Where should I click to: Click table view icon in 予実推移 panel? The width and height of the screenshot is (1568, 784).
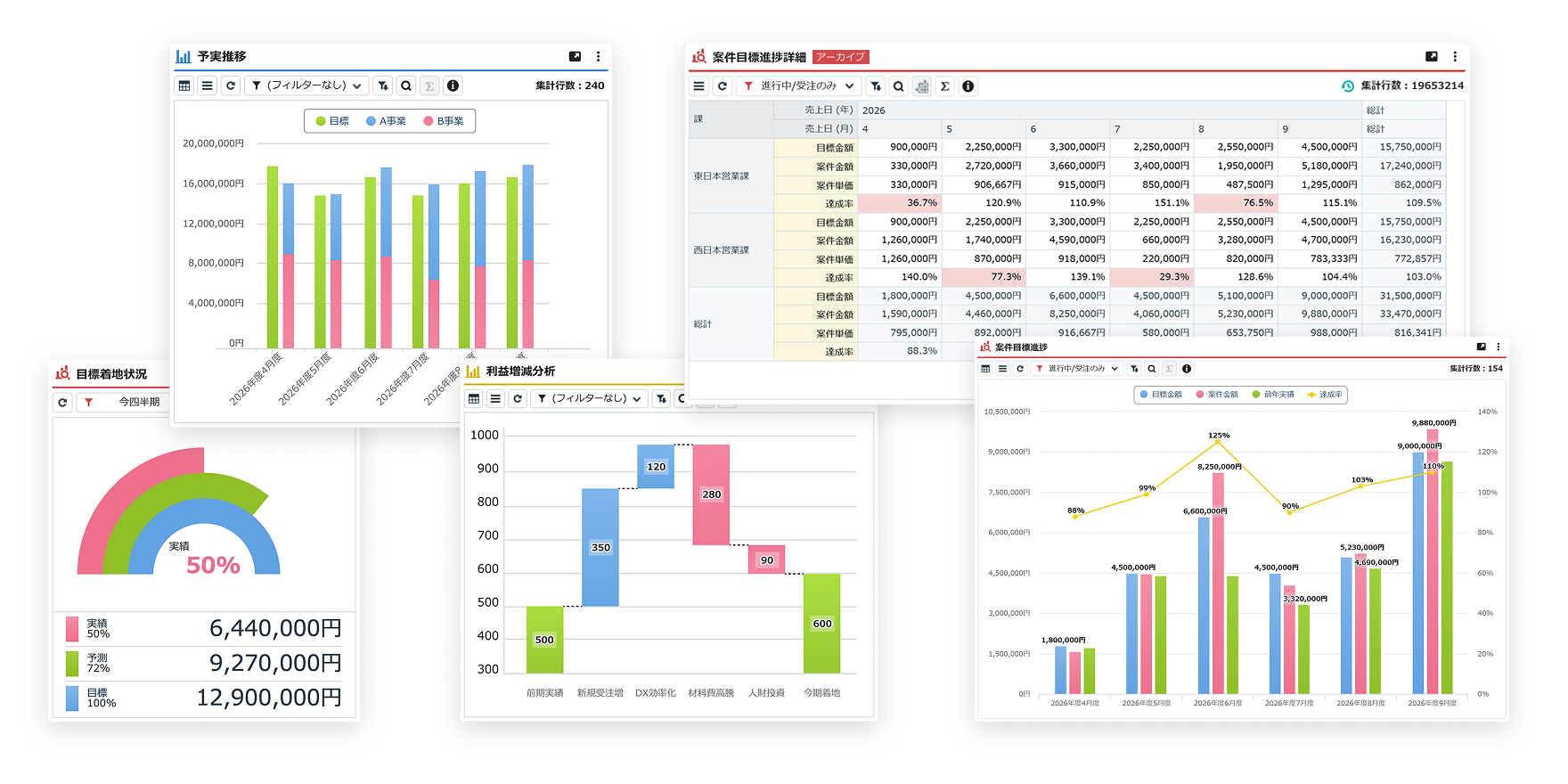[184, 86]
